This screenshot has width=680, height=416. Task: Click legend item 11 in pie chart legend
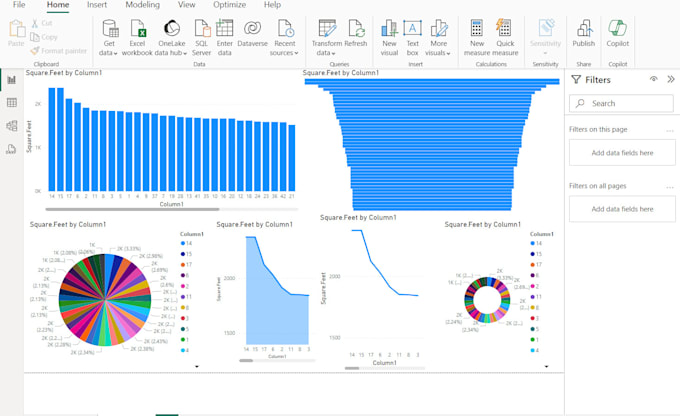(x=186, y=297)
